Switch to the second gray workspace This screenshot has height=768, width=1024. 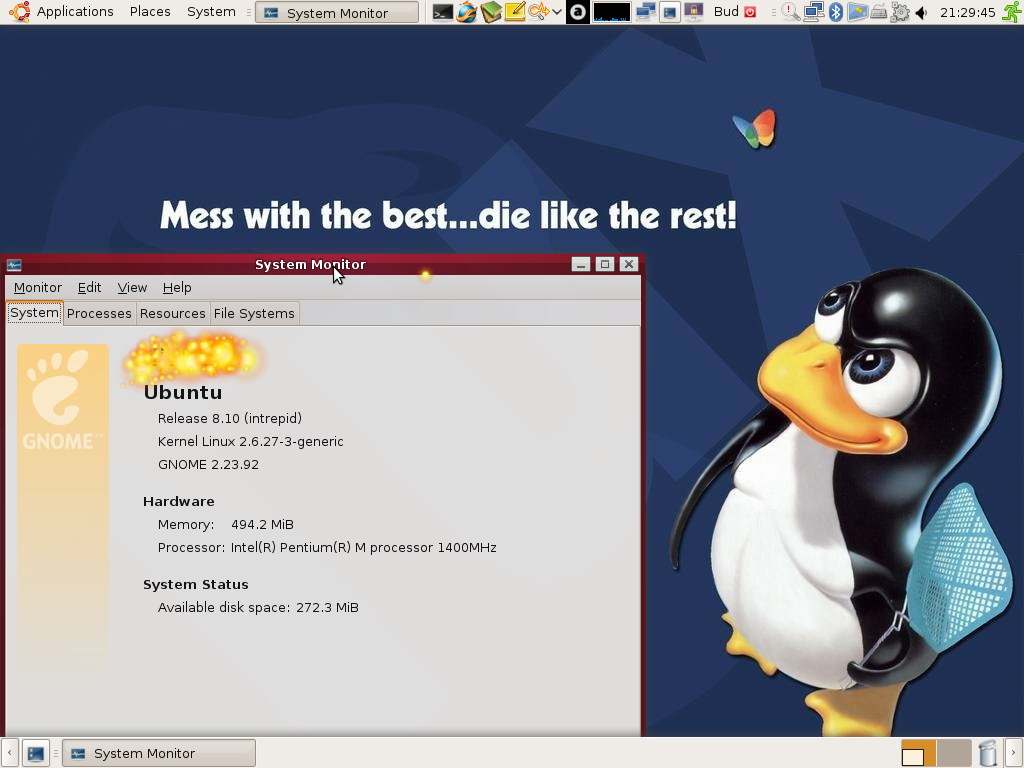click(953, 754)
